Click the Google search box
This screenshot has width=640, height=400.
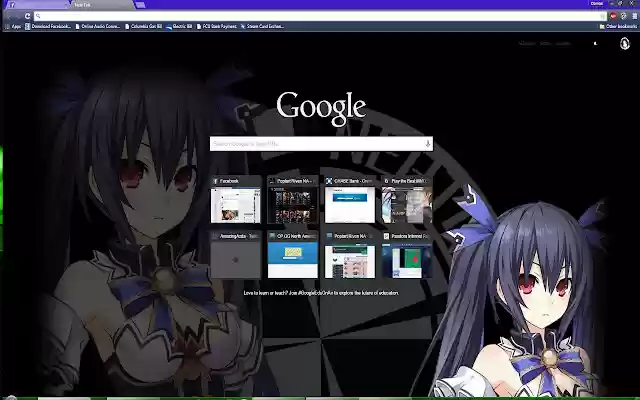(x=321, y=144)
